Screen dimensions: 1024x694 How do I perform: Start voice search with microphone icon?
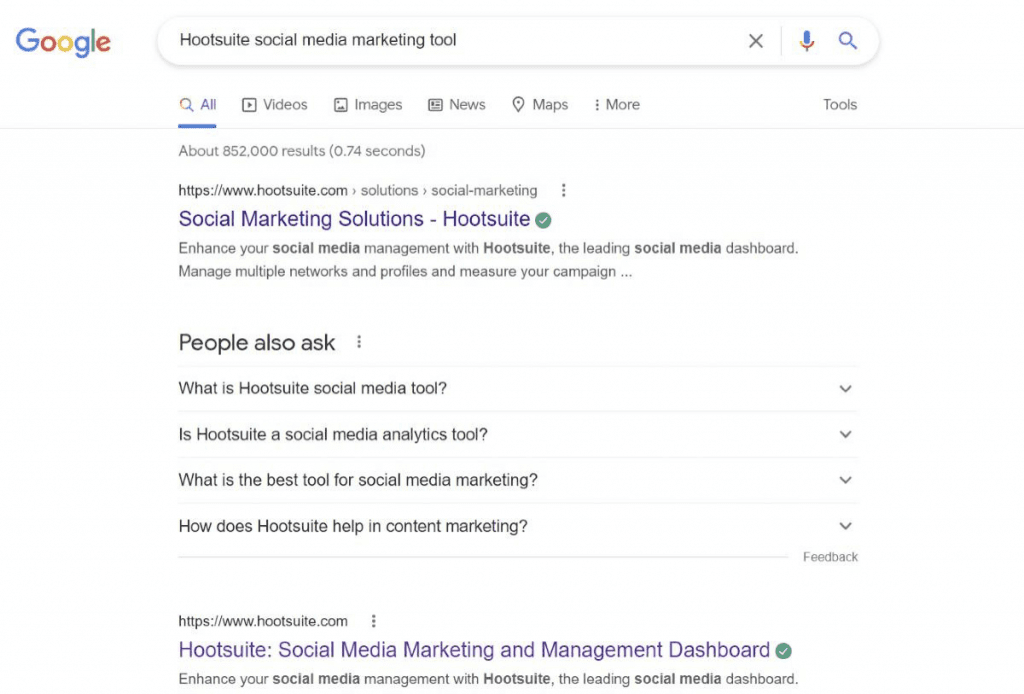pyautogui.click(x=807, y=40)
